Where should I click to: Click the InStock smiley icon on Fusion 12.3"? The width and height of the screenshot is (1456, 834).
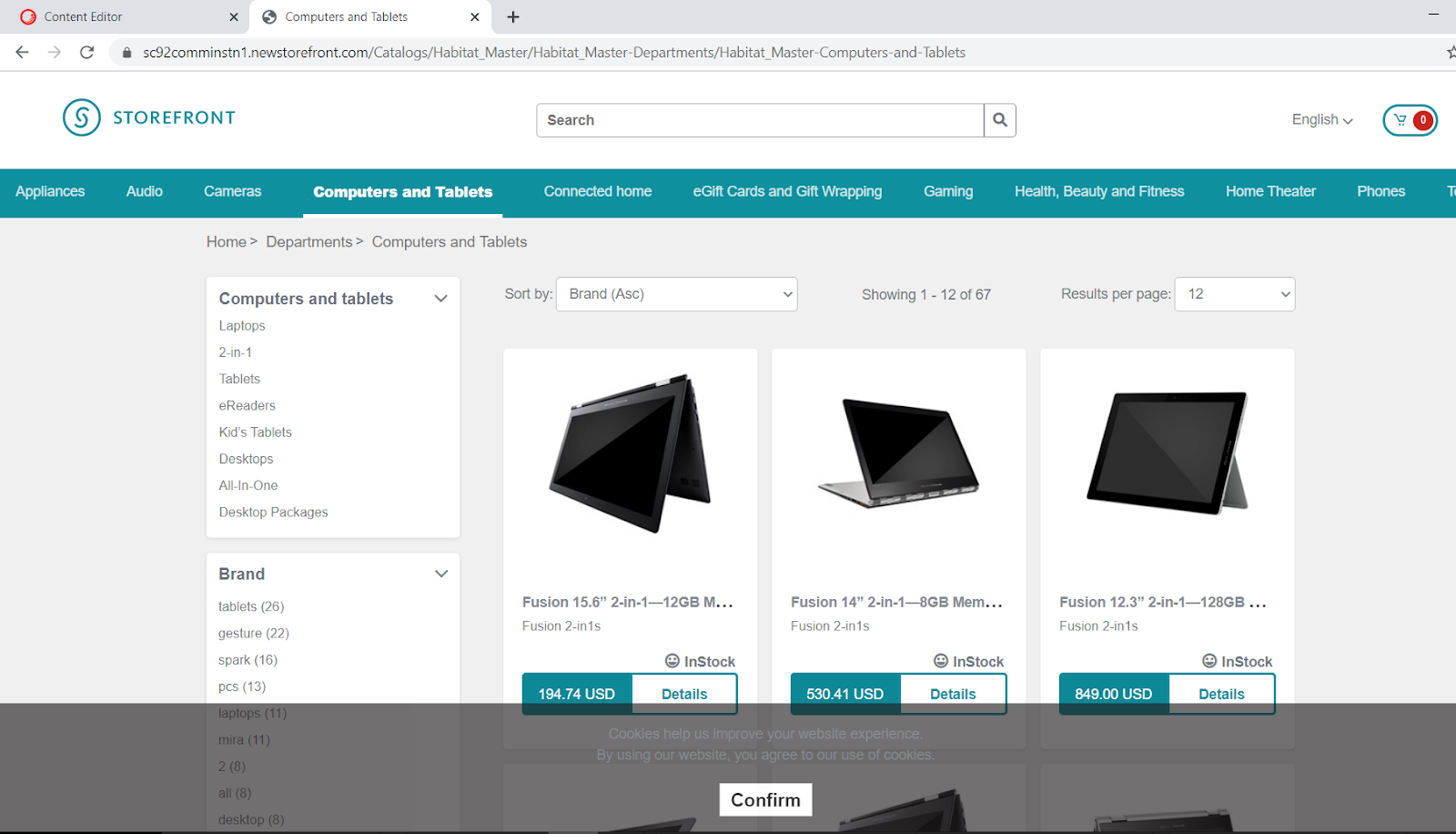[1209, 660]
